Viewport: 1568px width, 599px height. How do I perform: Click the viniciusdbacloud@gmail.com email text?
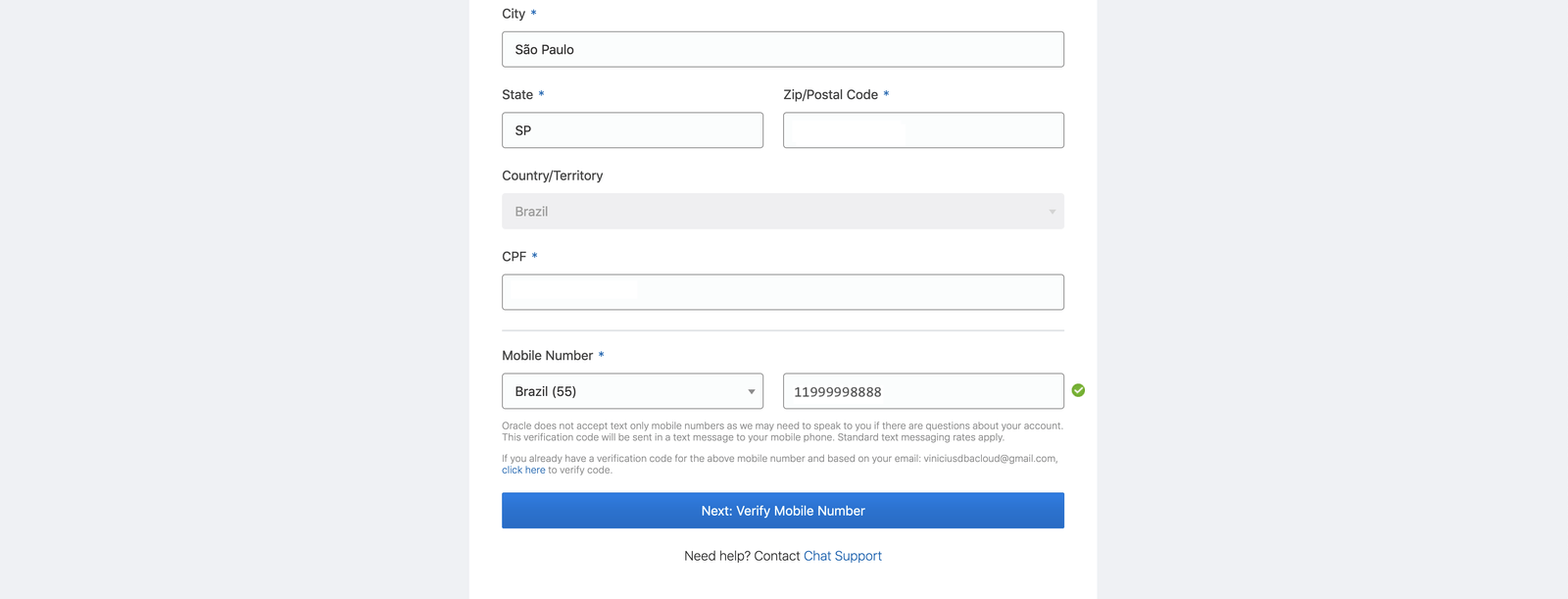pos(989,459)
